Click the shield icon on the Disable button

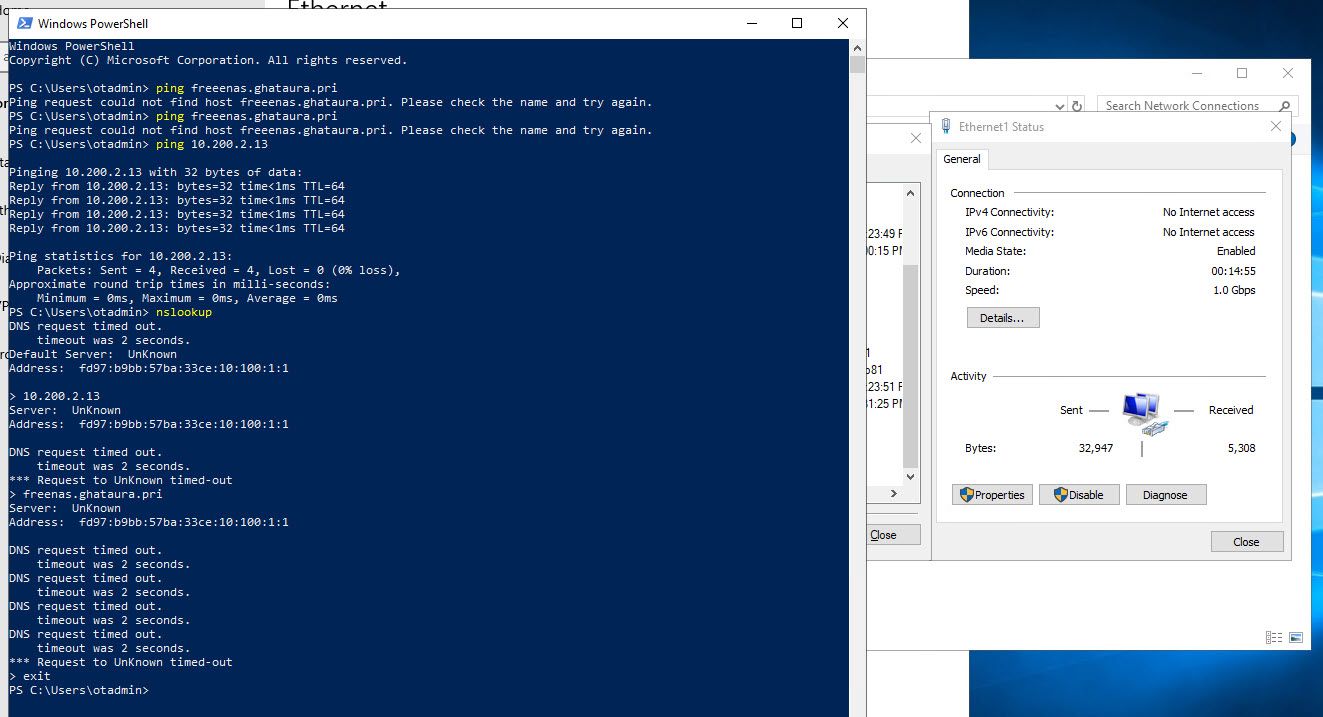pos(1060,495)
